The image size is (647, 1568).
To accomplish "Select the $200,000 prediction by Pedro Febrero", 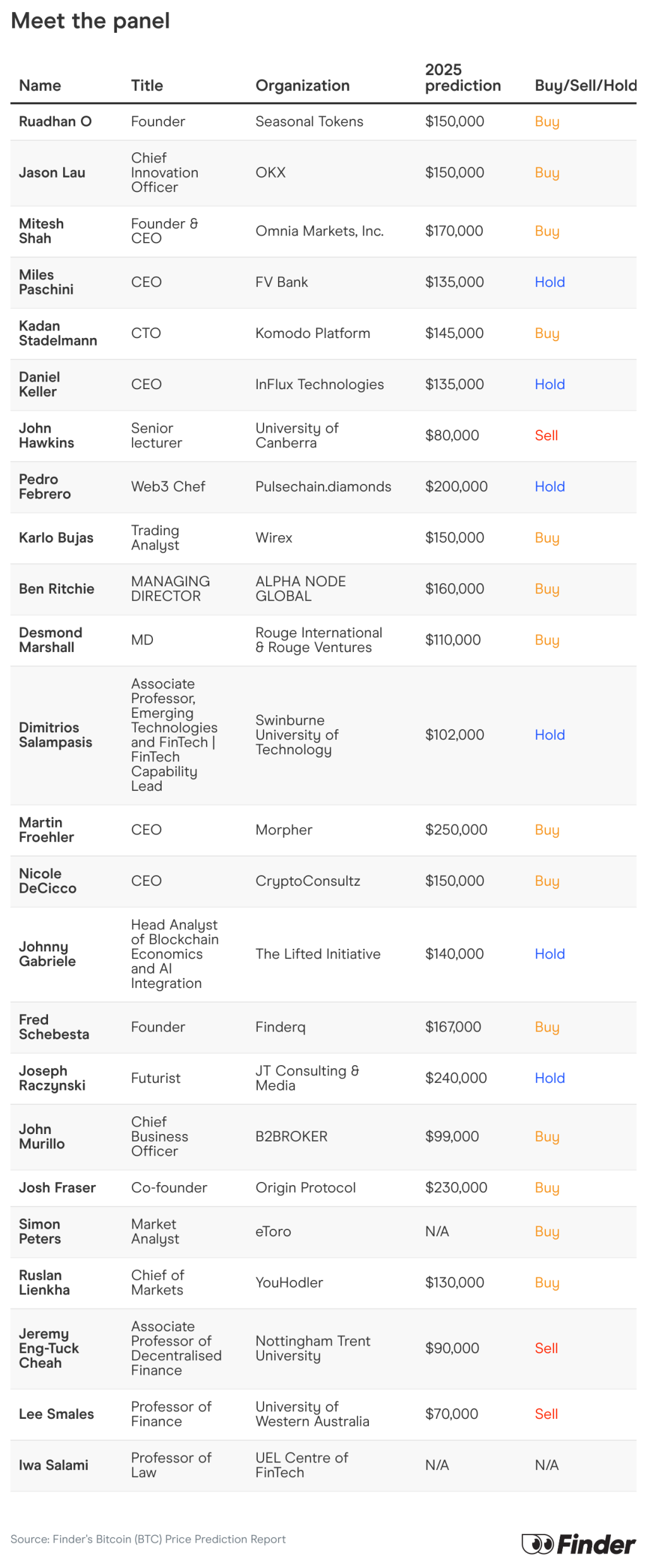I will [456, 486].
